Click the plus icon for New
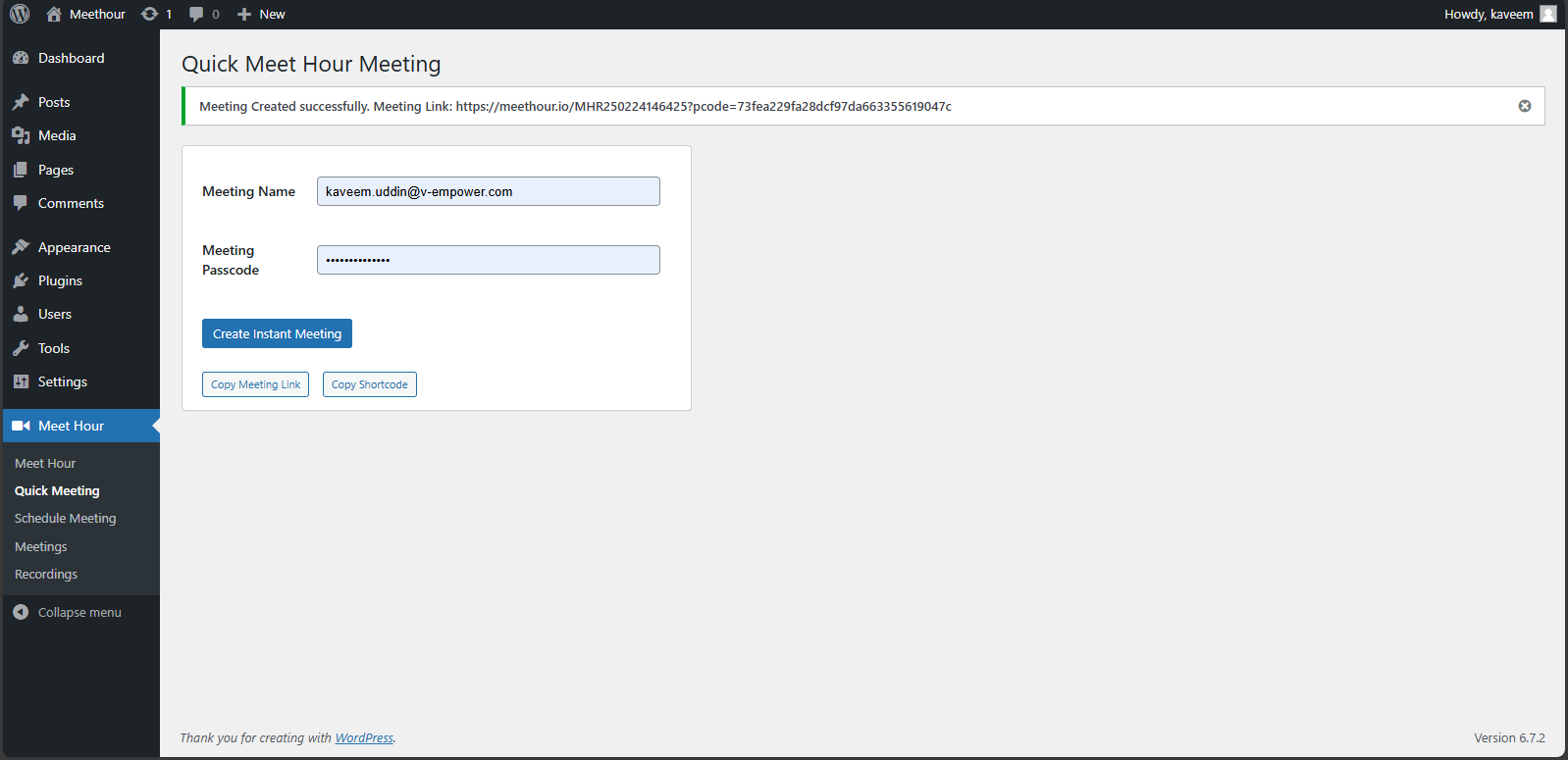The image size is (1568, 760). (x=244, y=14)
